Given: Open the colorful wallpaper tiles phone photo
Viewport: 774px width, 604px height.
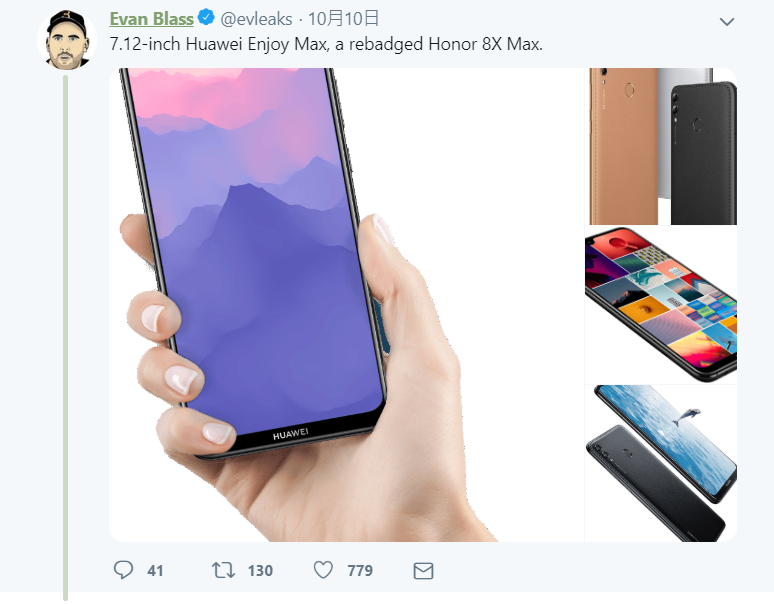Looking at the screenshot, I should coord(660,304).
